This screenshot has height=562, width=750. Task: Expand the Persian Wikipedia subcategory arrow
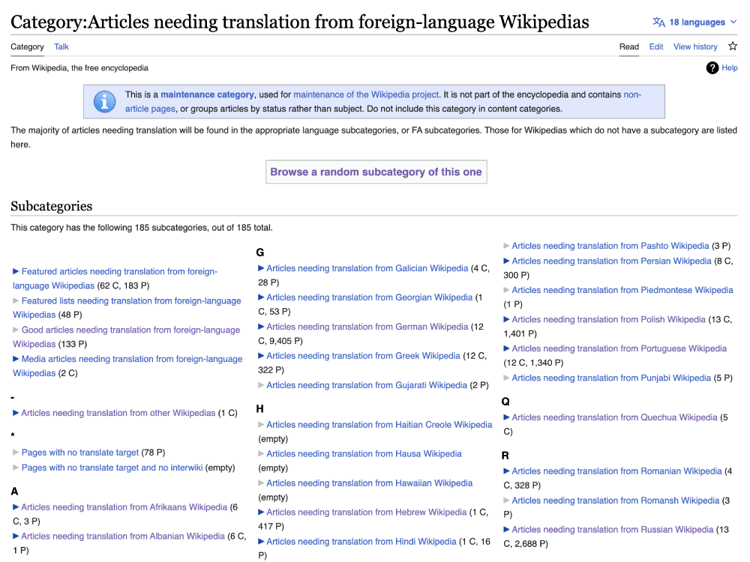click(x=506, y=261)
